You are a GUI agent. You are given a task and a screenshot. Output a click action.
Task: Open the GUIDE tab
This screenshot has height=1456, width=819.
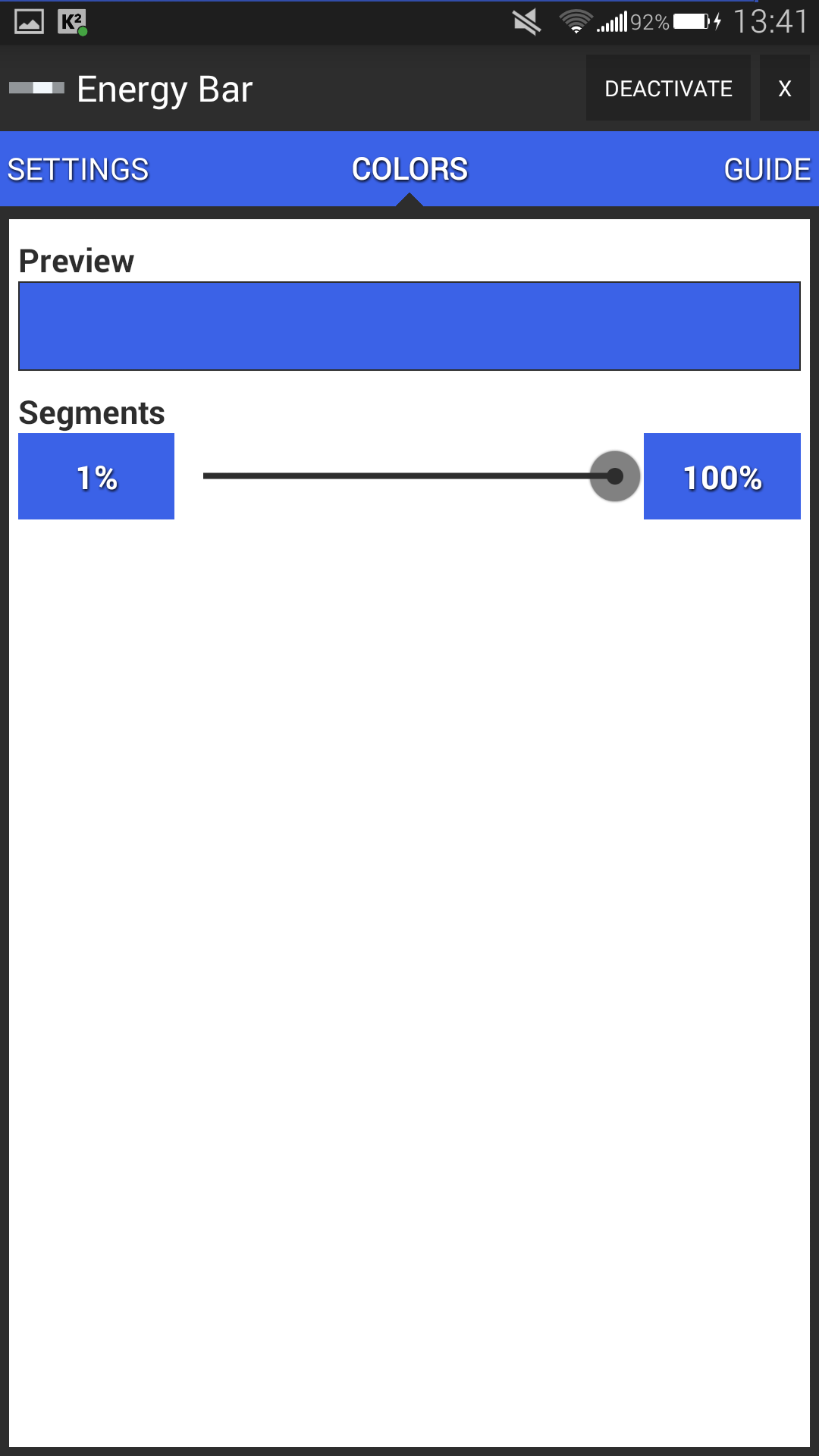point(767,169)
